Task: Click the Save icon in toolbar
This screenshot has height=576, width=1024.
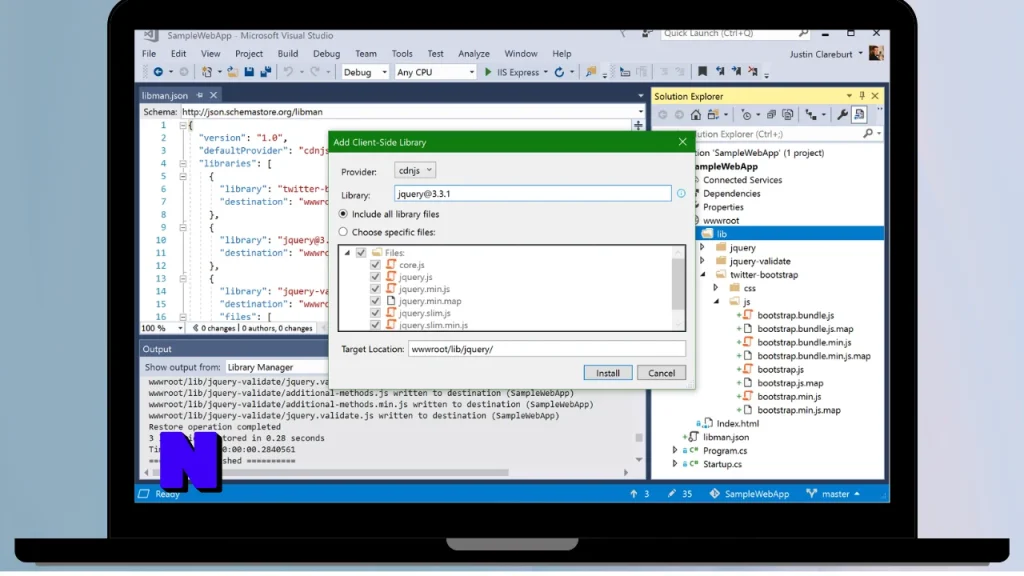Action: tap(249, 72)
